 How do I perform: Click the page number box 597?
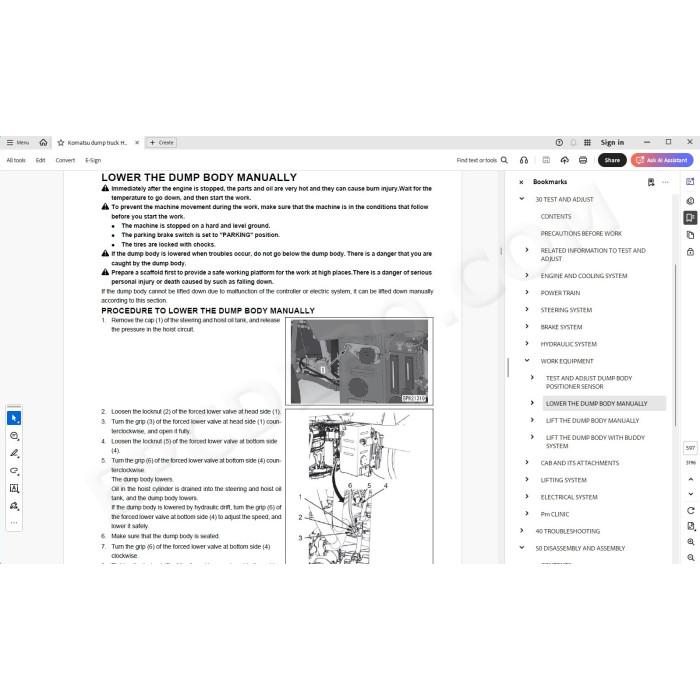point(690,447)
